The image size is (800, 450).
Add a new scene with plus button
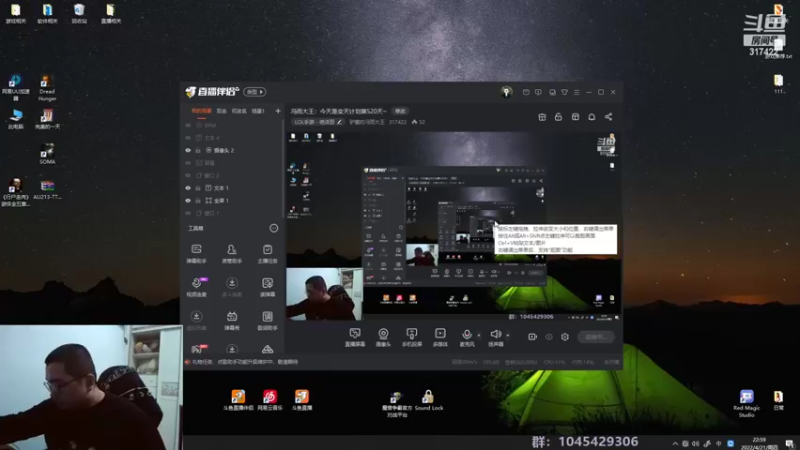278,111
